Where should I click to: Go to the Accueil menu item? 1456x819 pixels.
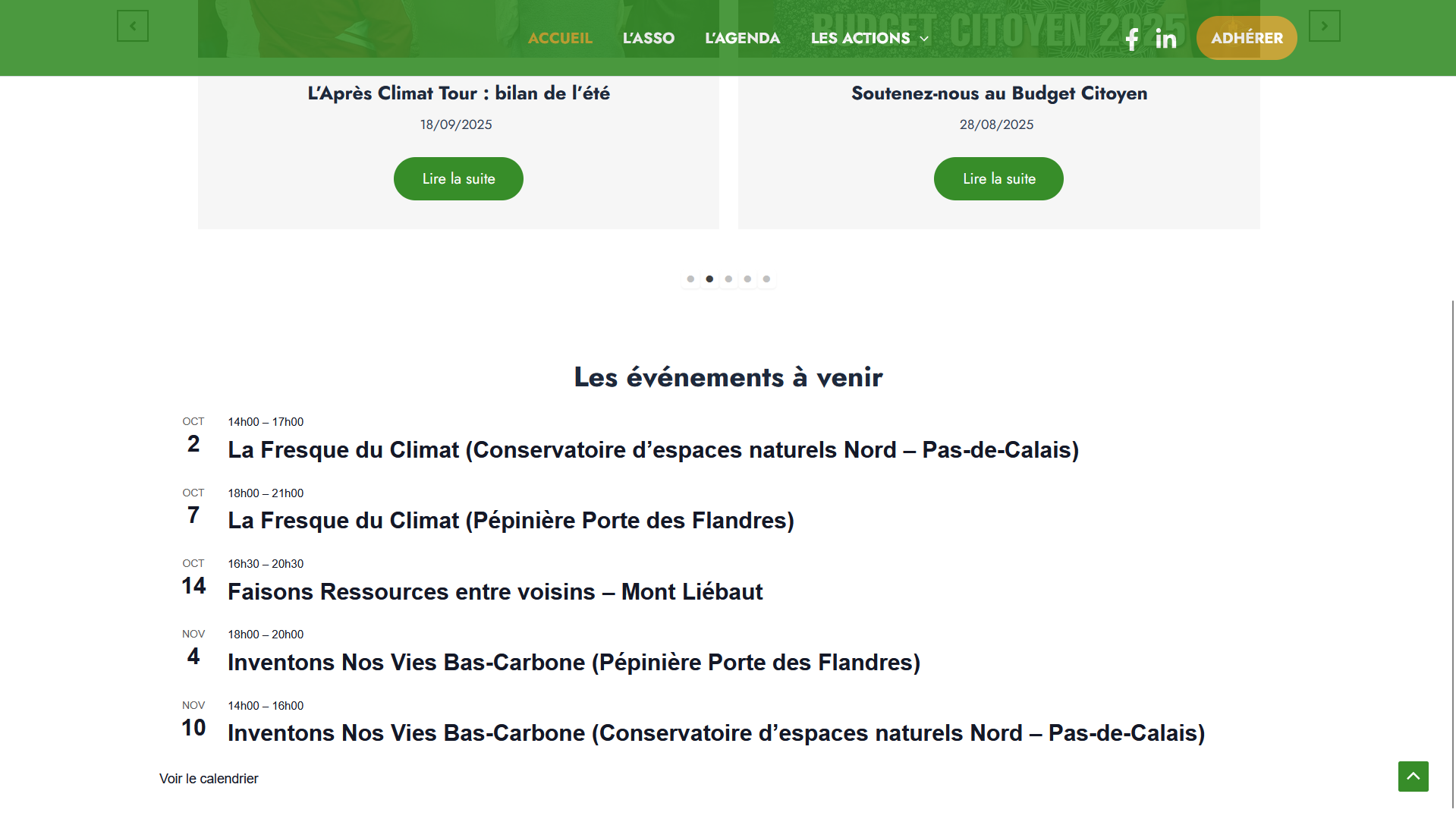click(560, 38)
